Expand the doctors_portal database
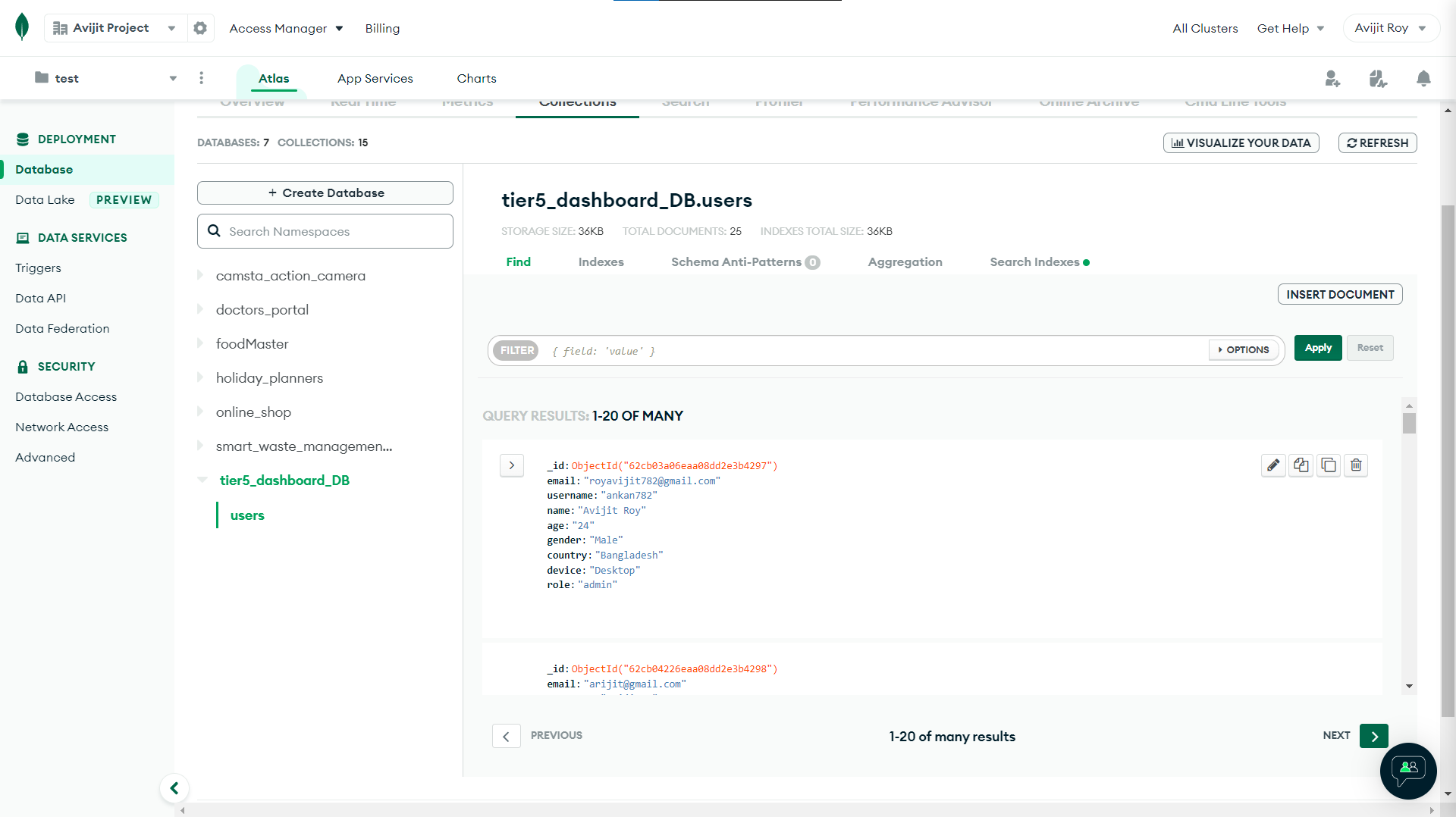The height and width of the screenshot is (817, 1456). (200, 309)
